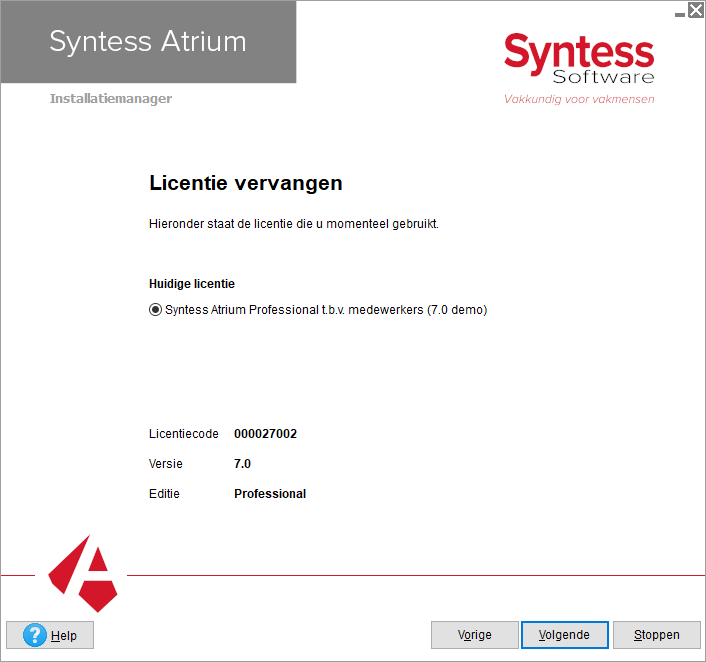The image size is (706, 662).
Task: Open Help with the question mark button
Action: point(50,635)
